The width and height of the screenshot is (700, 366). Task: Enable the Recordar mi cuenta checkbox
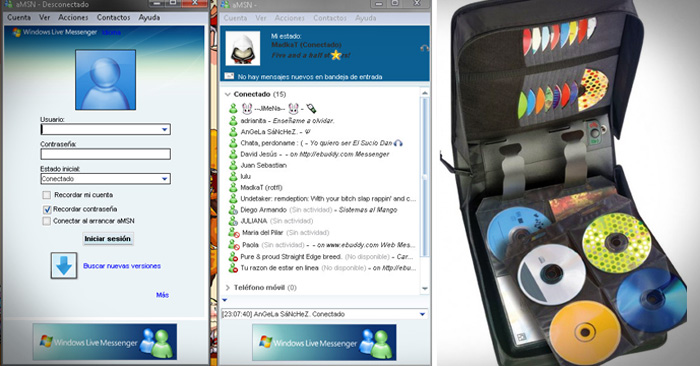[x=46, y=195]
